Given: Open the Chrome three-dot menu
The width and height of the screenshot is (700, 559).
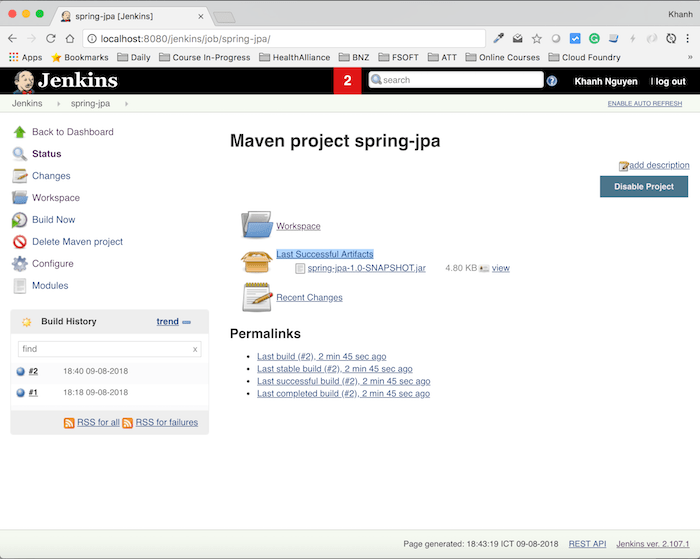Looking at the screenshot, I should click(688, 38).
